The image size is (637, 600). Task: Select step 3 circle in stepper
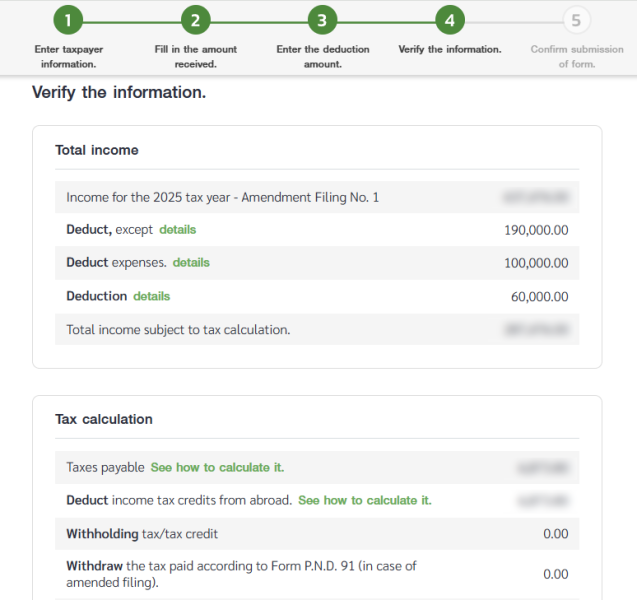pyautogui.click(x=321, y=20)
